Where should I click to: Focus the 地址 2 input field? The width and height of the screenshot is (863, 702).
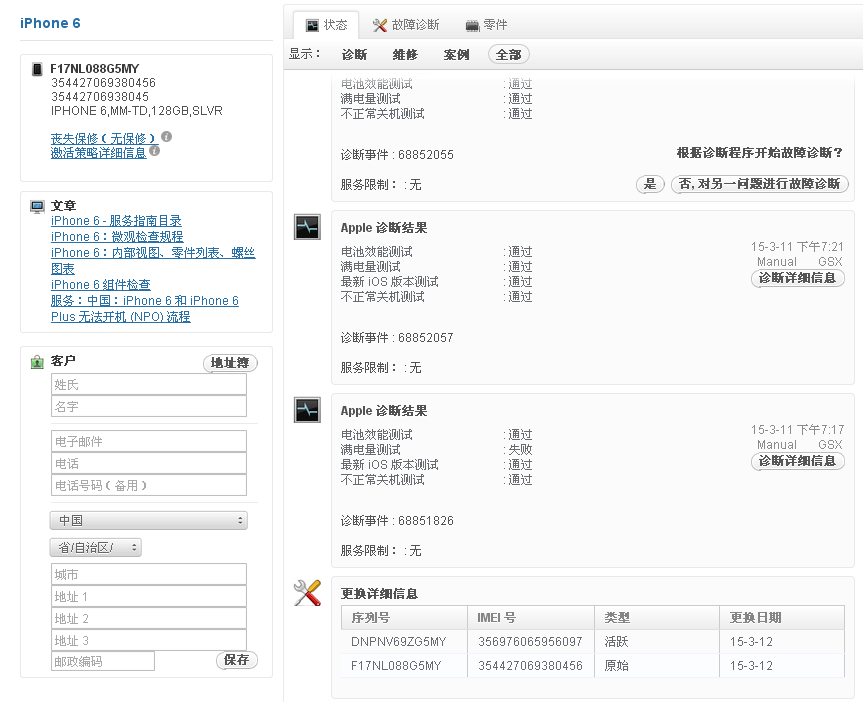pyautogui.click(x=149, y=618)
